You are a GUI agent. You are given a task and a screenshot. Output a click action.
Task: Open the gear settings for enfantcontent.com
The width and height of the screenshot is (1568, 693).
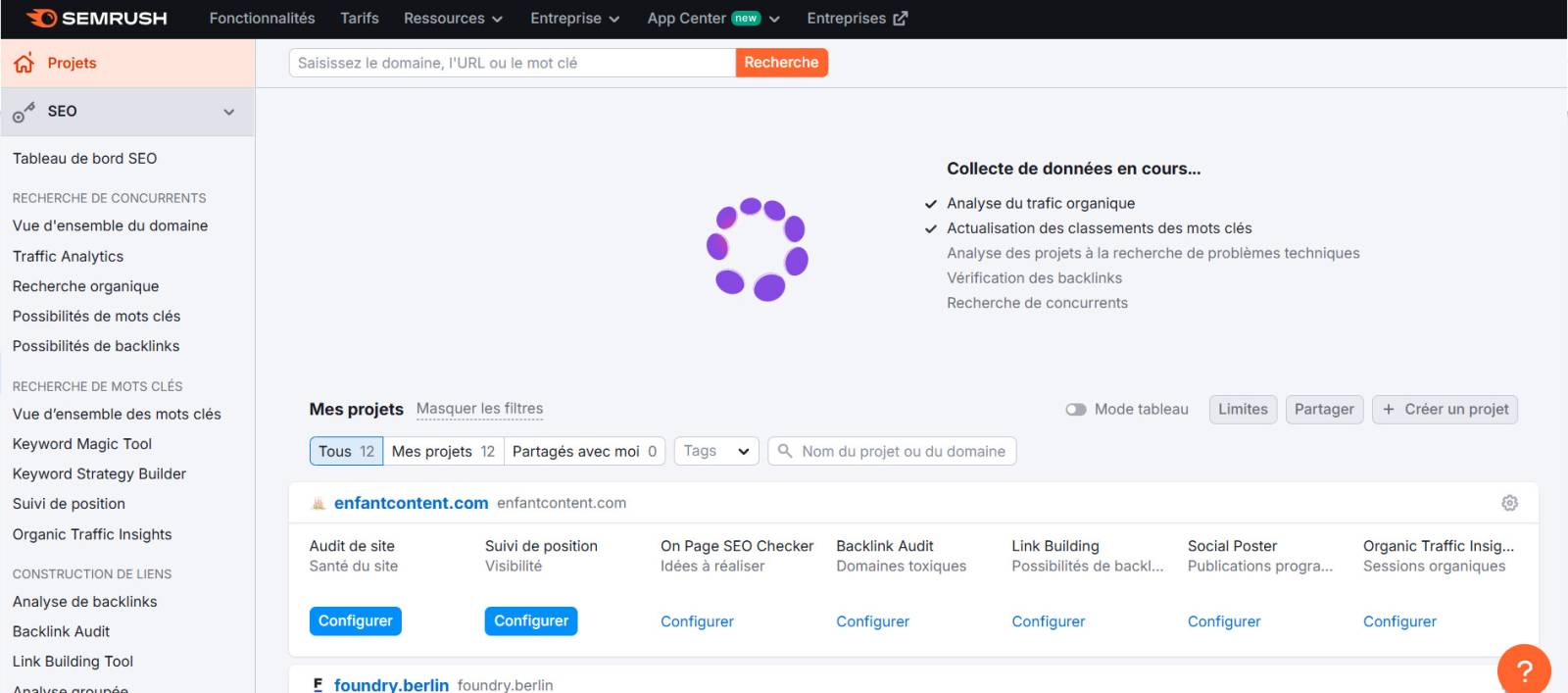point(1509,503)
